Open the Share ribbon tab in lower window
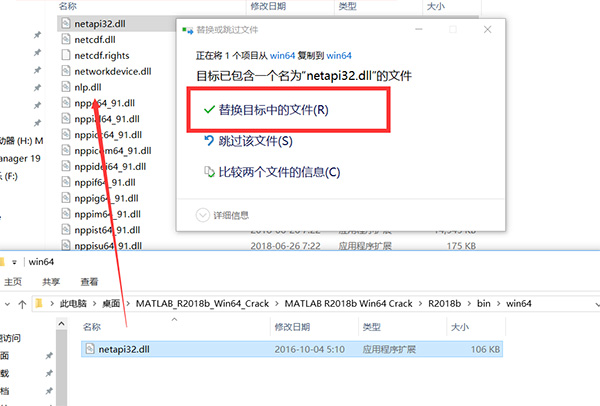 click(51, 282)
